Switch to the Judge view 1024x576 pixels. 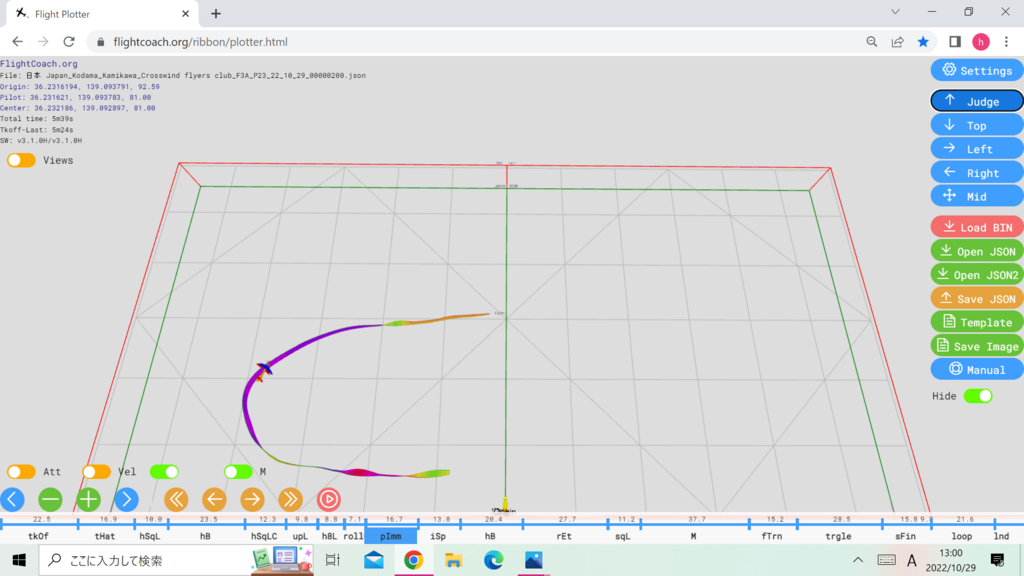tap(977, 101)
